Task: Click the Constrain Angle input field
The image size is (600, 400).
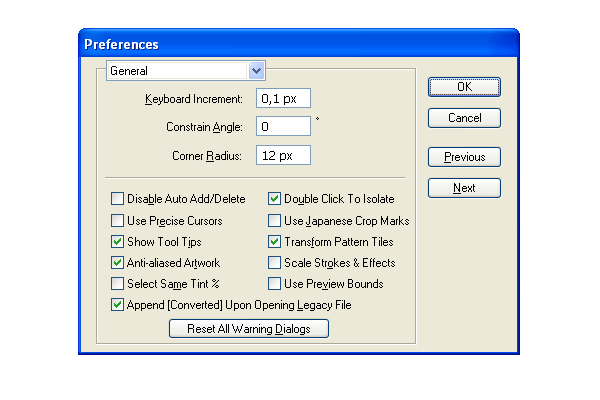Action: tap(283, 126)
